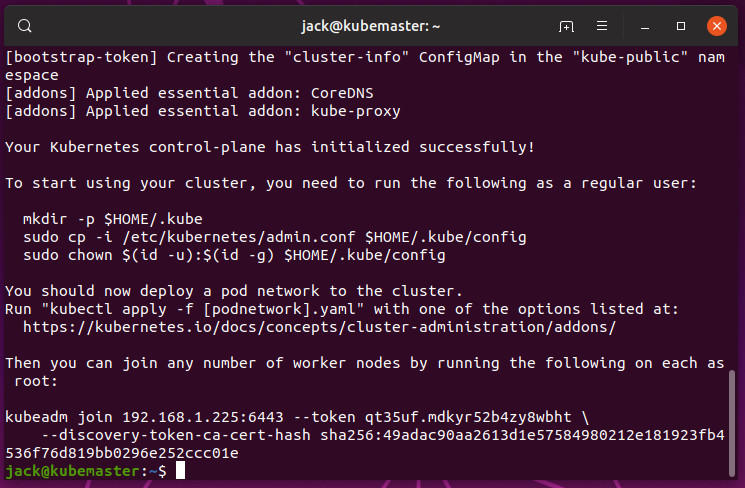Screen dimensions: 745x488
Task: Click the new tab icon
Action: click(x=566, y=26)
